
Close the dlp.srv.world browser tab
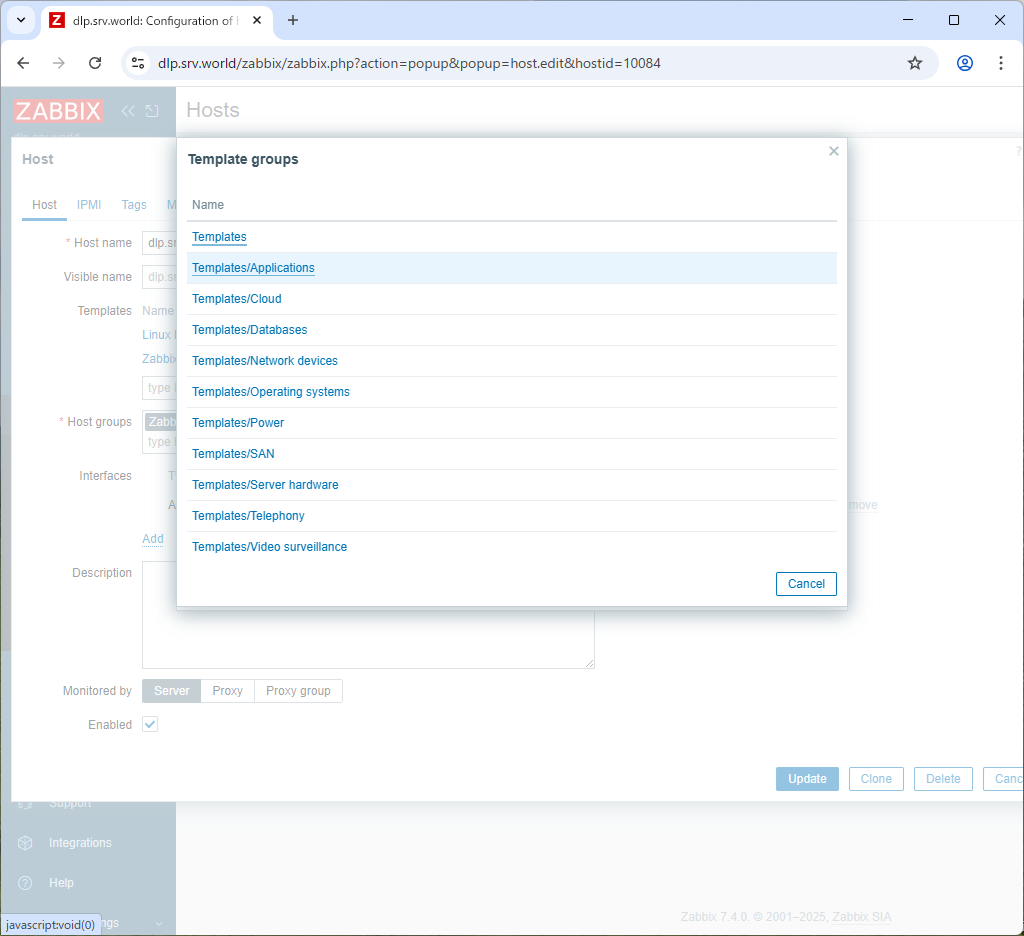tap(257, 20)
